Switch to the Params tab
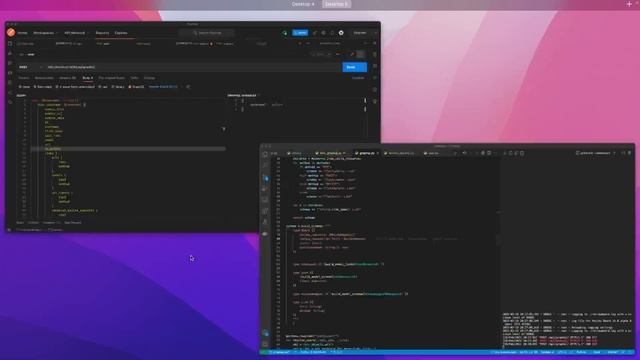640x360 pixels. 24,78
